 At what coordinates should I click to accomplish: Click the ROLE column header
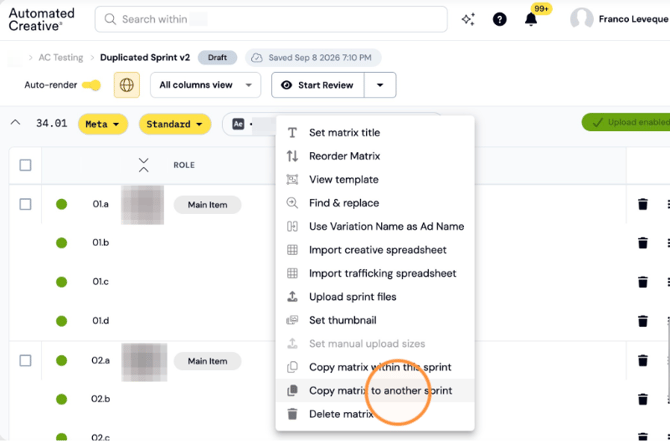coord(184,165)
